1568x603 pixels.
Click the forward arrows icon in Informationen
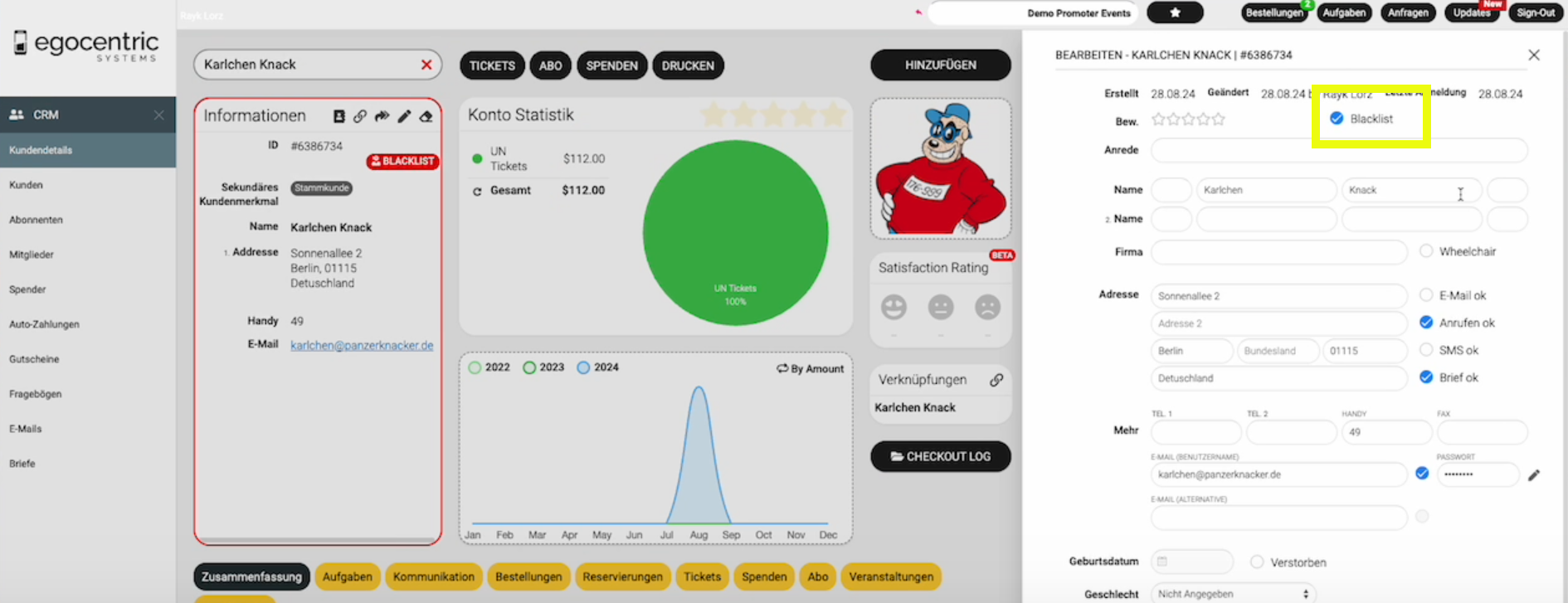tap(382, 116)
